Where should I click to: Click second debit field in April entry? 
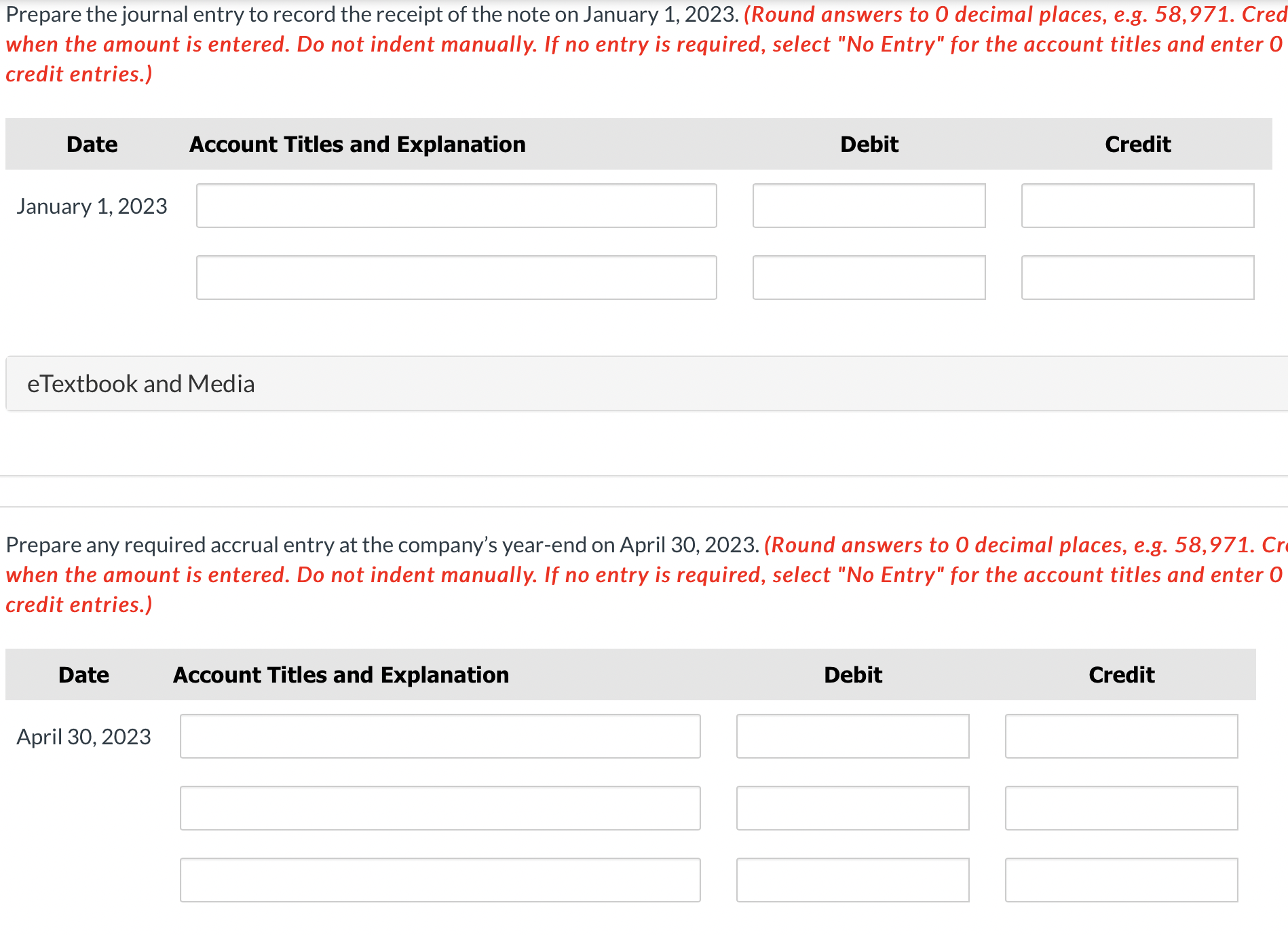pos(852,808)
